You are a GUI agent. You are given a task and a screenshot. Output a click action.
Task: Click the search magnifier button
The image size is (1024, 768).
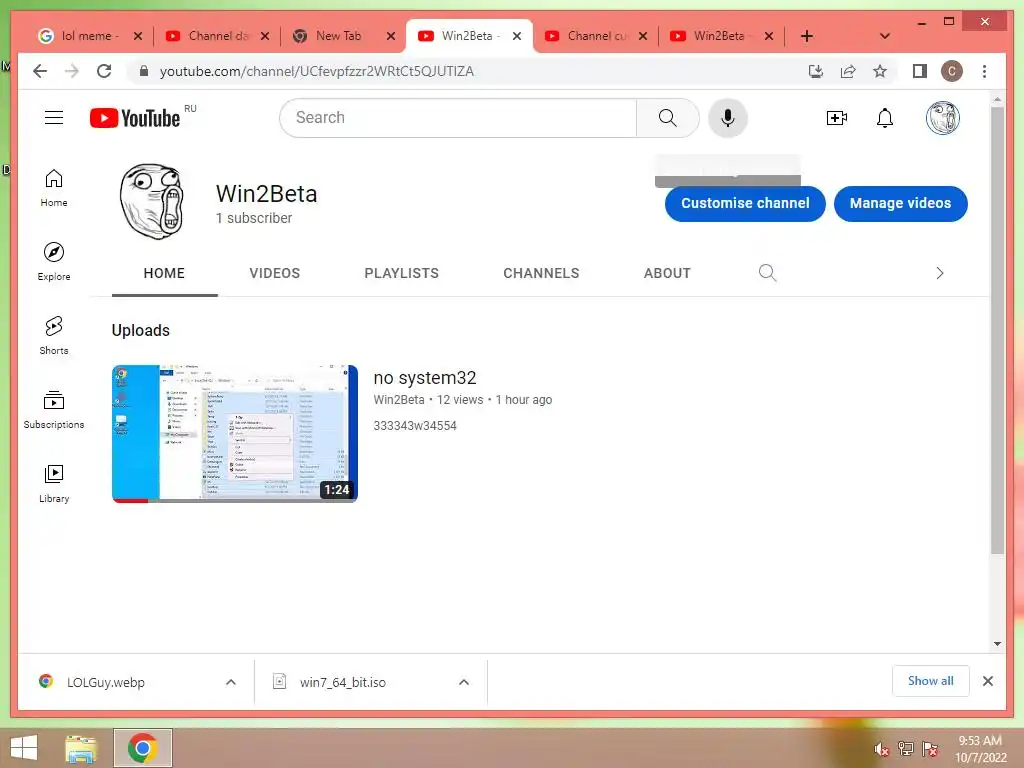667,118
